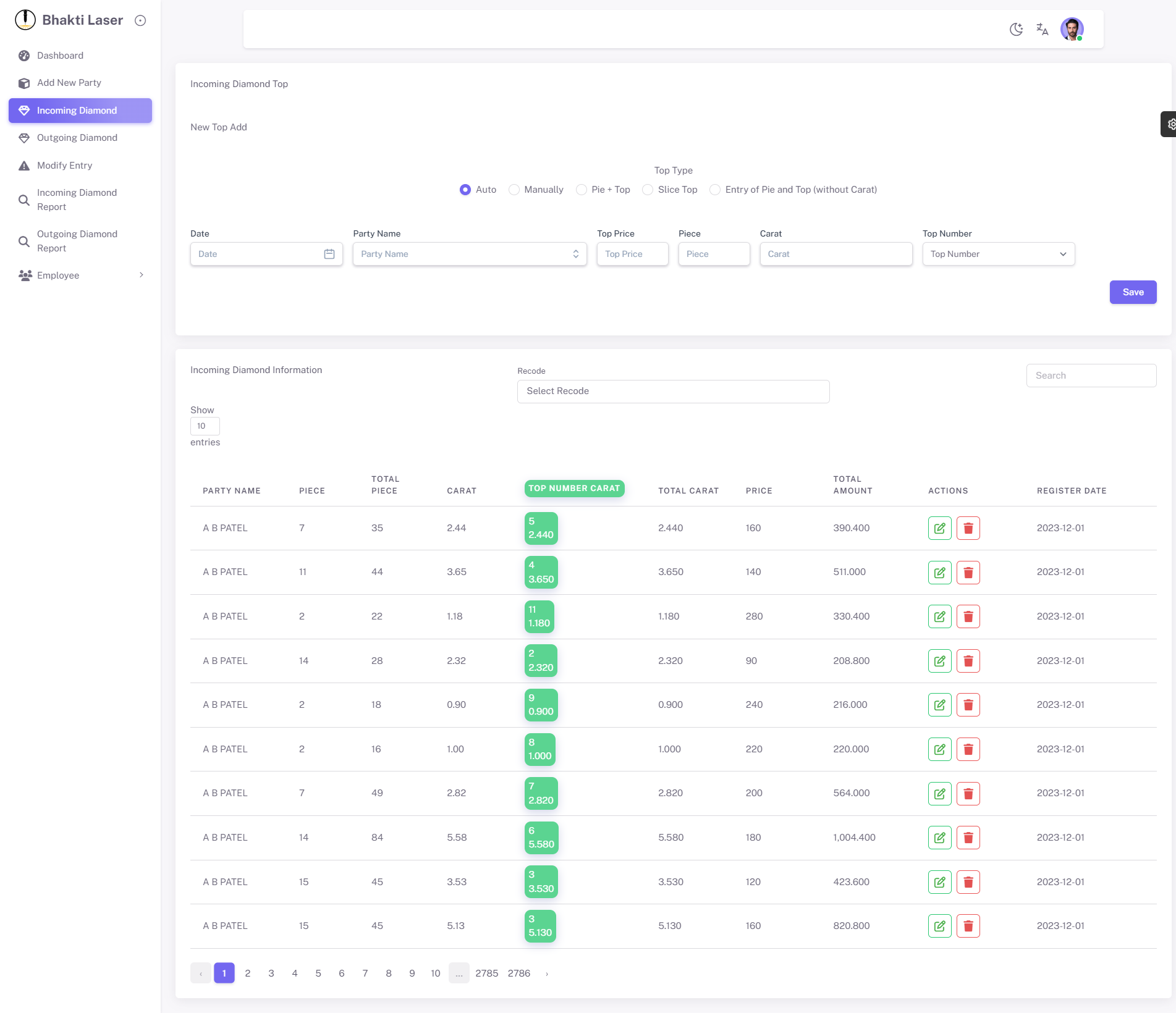This screenshot has height=1013, width=1176.
Task: Open the Party Name combo box
Action: click(x=469, y=254)
